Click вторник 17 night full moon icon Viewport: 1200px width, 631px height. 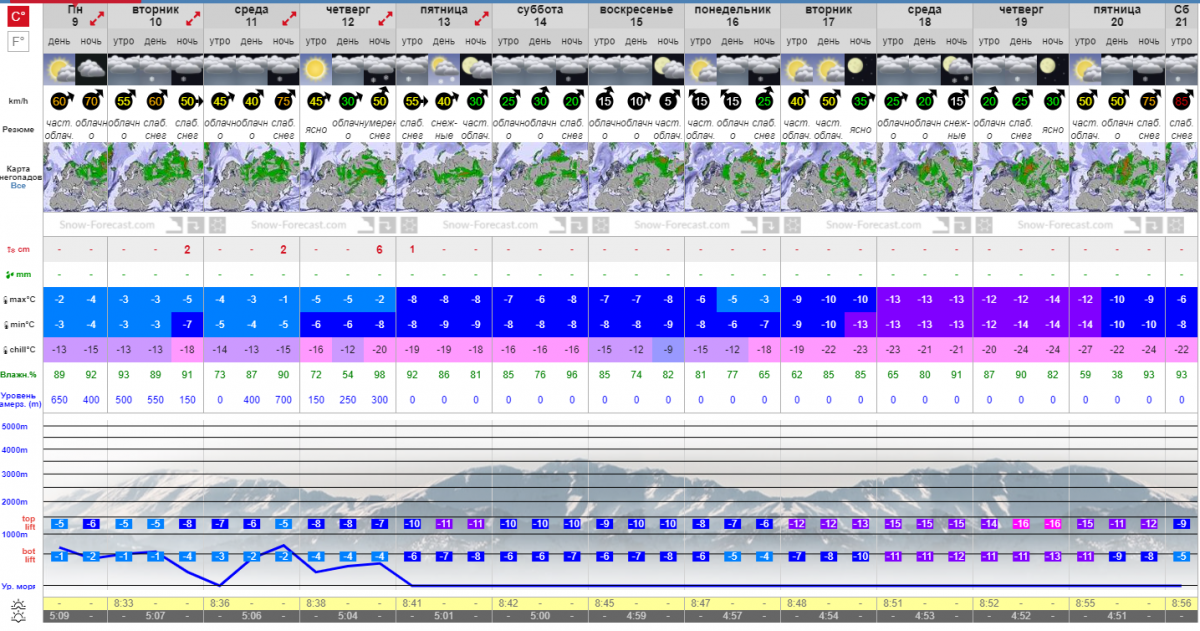861,69
